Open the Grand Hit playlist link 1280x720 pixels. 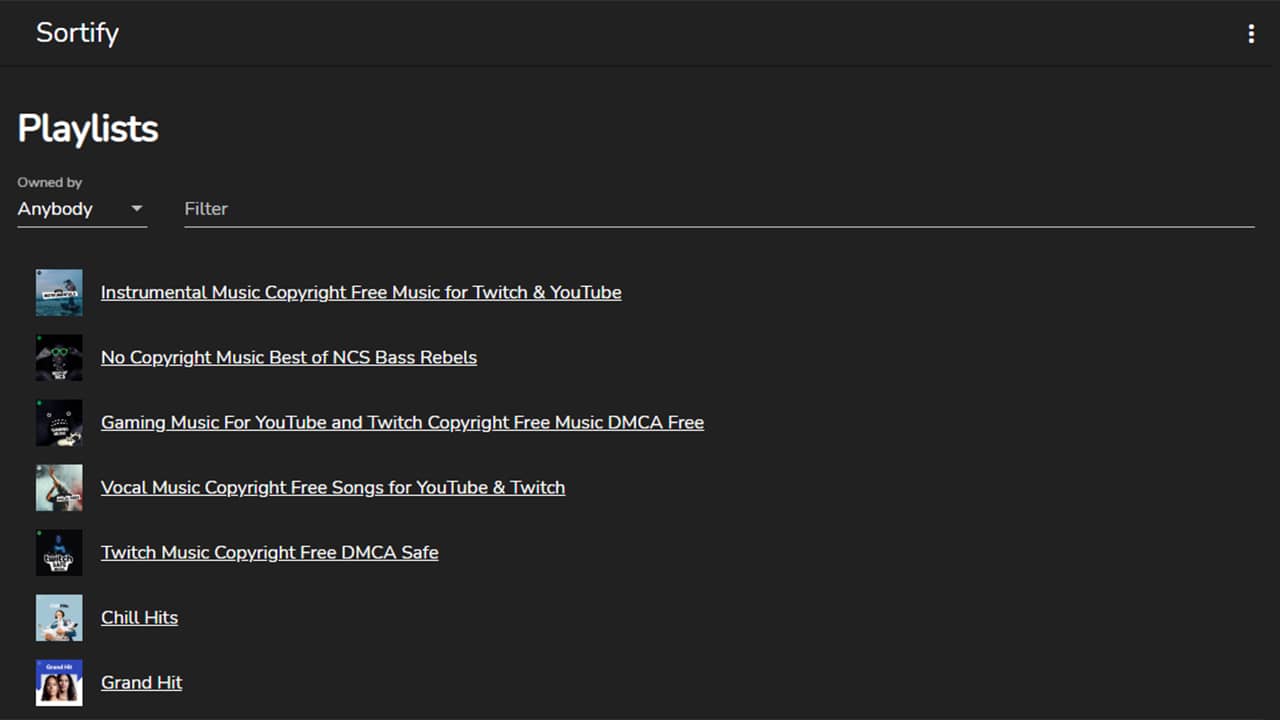(x=141, y=682)
